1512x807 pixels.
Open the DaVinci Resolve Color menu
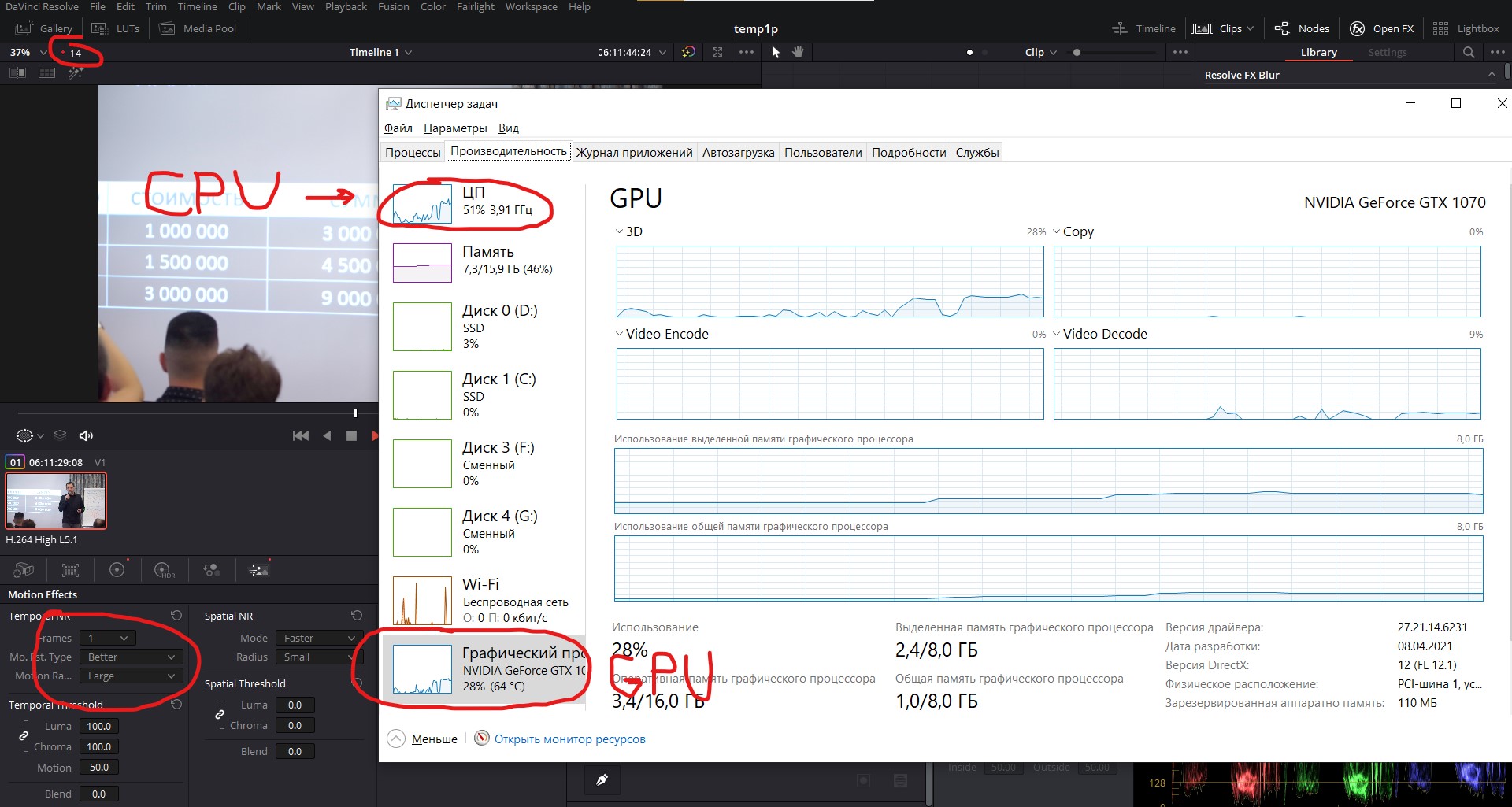point(432,6)
